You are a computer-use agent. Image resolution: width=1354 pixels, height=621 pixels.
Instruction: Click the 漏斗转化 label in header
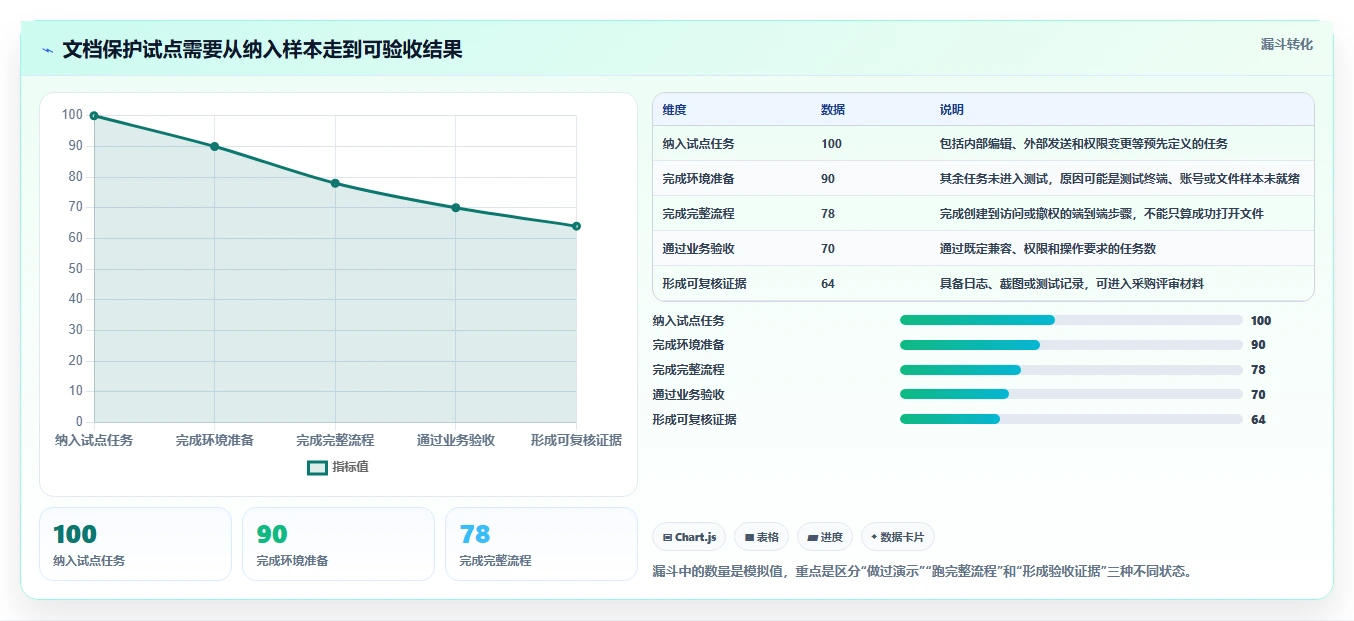1286,44
